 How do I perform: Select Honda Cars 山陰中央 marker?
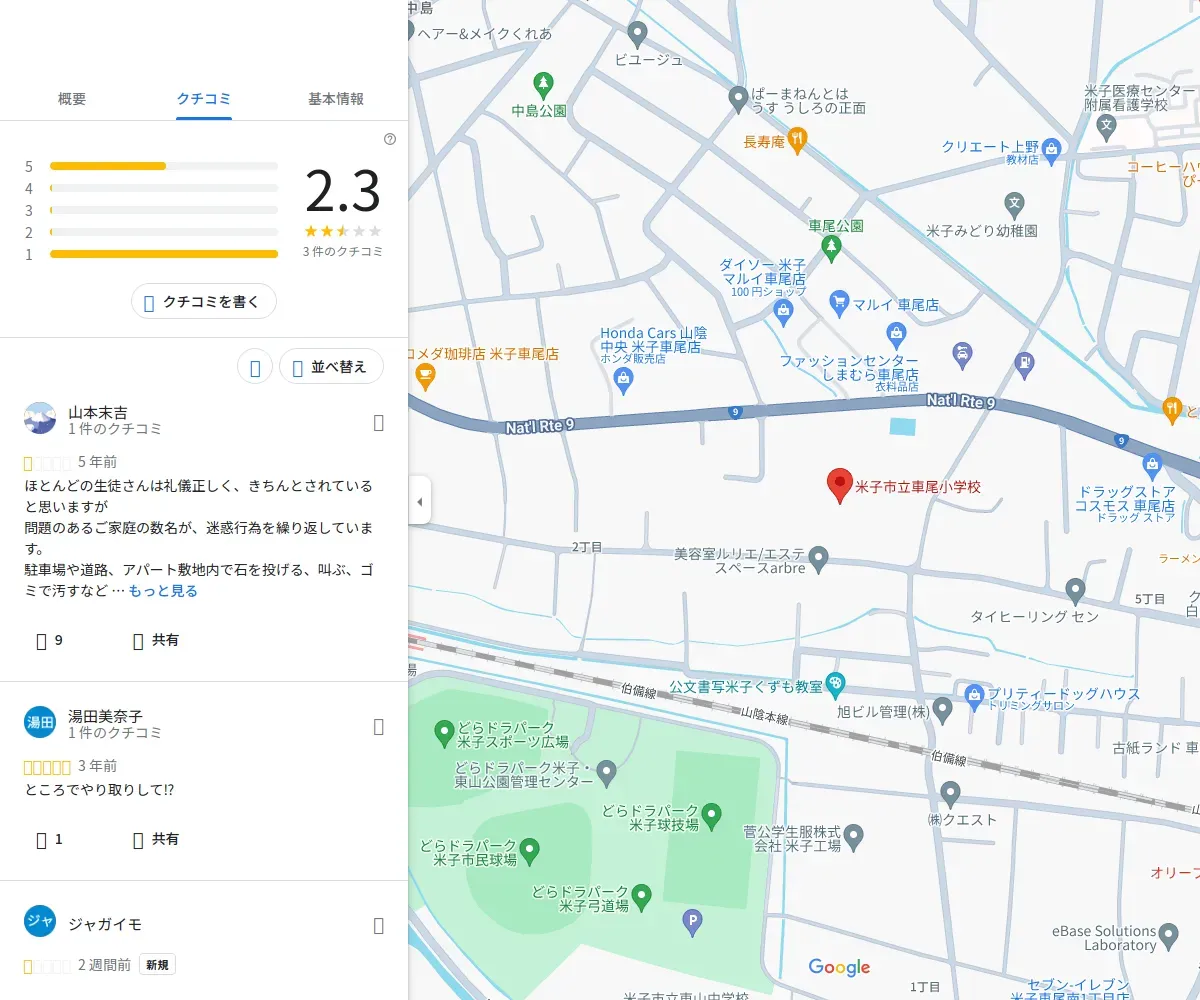pyautogui.click(x=624, y=378)
